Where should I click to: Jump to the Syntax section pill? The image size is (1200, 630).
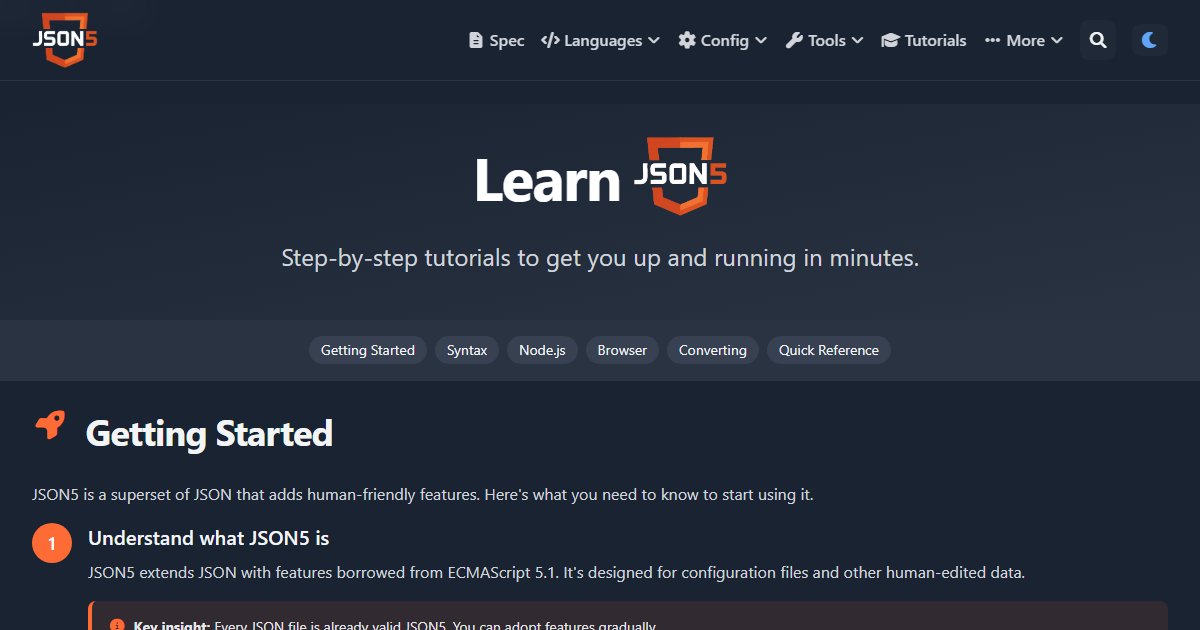coord(467,350)
